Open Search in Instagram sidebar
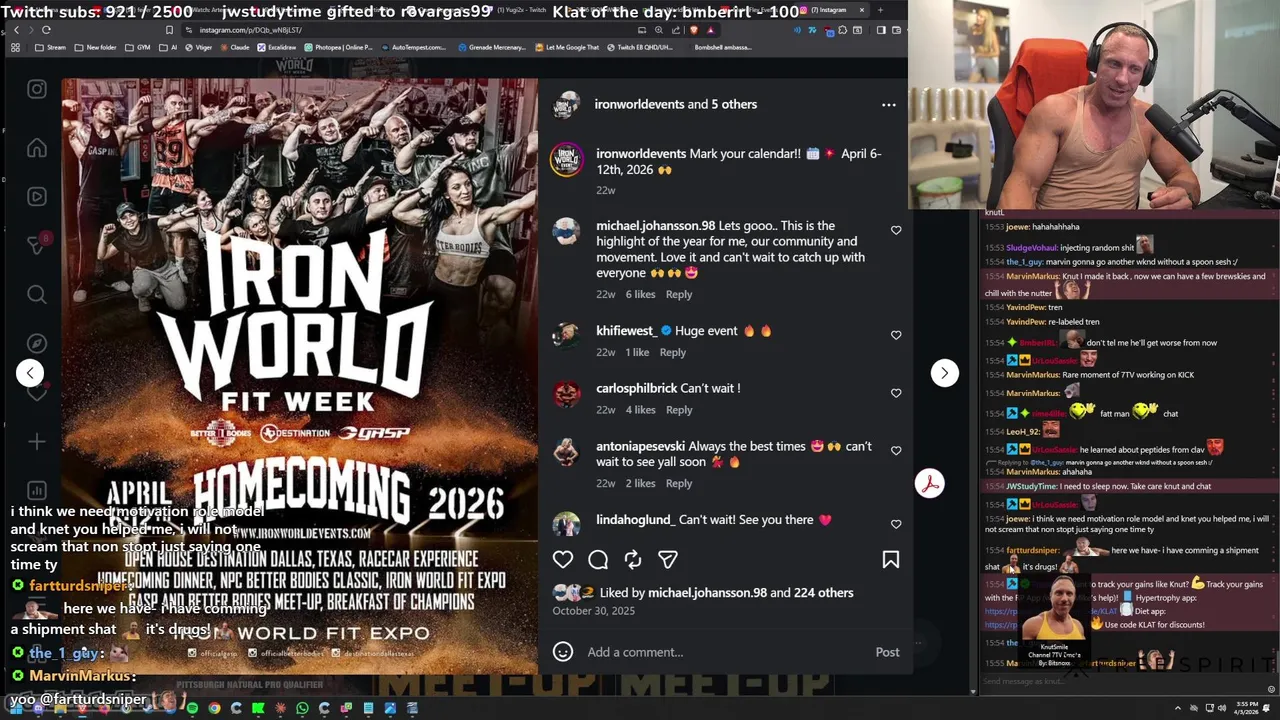 pos(37,294)
